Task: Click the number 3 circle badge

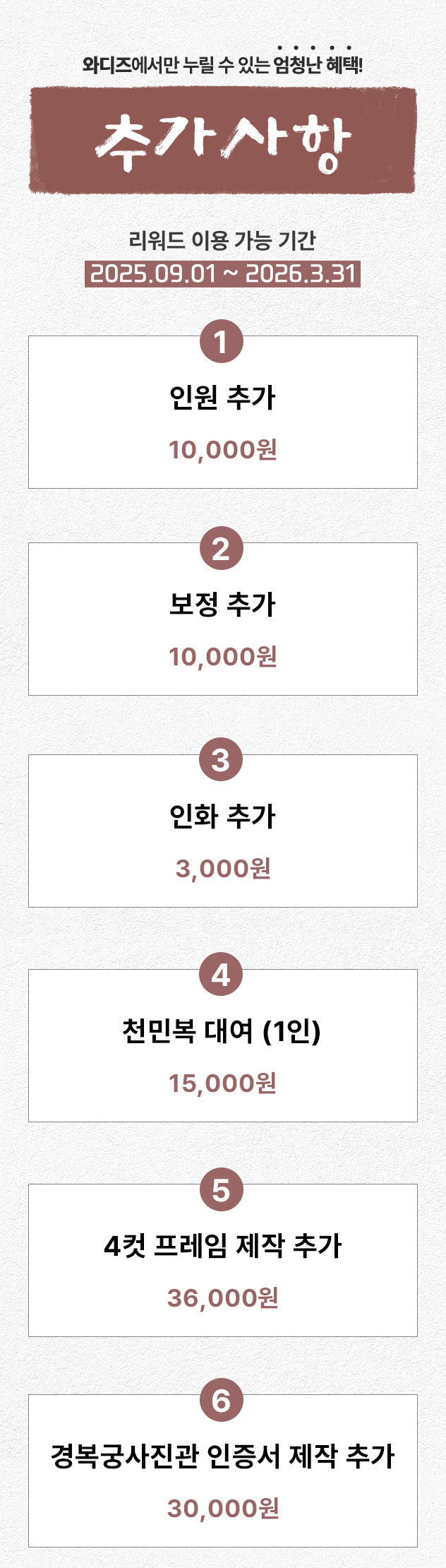Action: (222, 761)
